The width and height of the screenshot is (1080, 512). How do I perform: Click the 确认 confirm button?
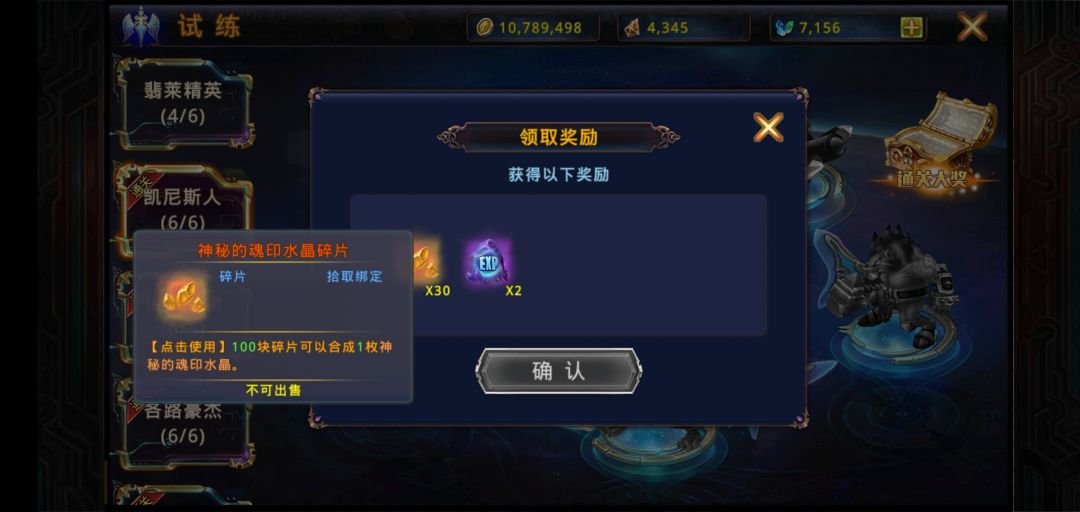coord(559,371)
